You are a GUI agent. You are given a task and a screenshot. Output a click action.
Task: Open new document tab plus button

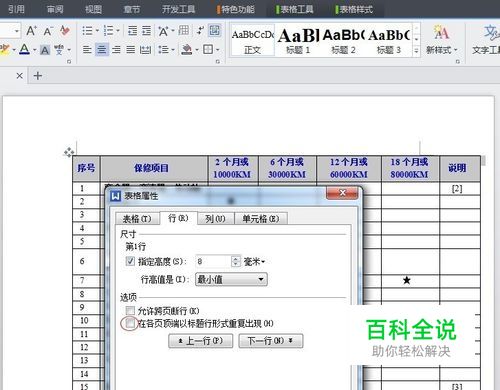(38, 76)
